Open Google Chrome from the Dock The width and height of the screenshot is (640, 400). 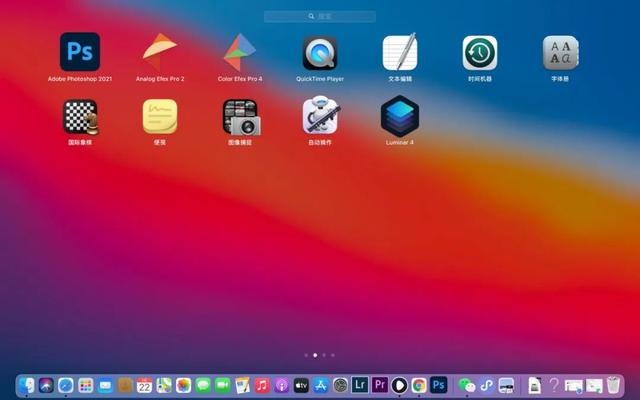point(419,385)
